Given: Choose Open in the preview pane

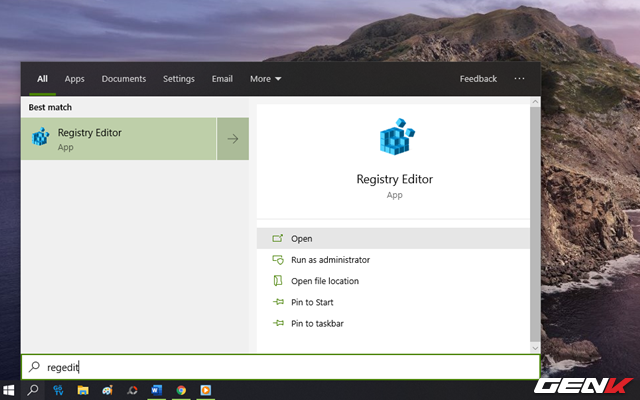Looking at the screenshot, I should tap(393, 238).
